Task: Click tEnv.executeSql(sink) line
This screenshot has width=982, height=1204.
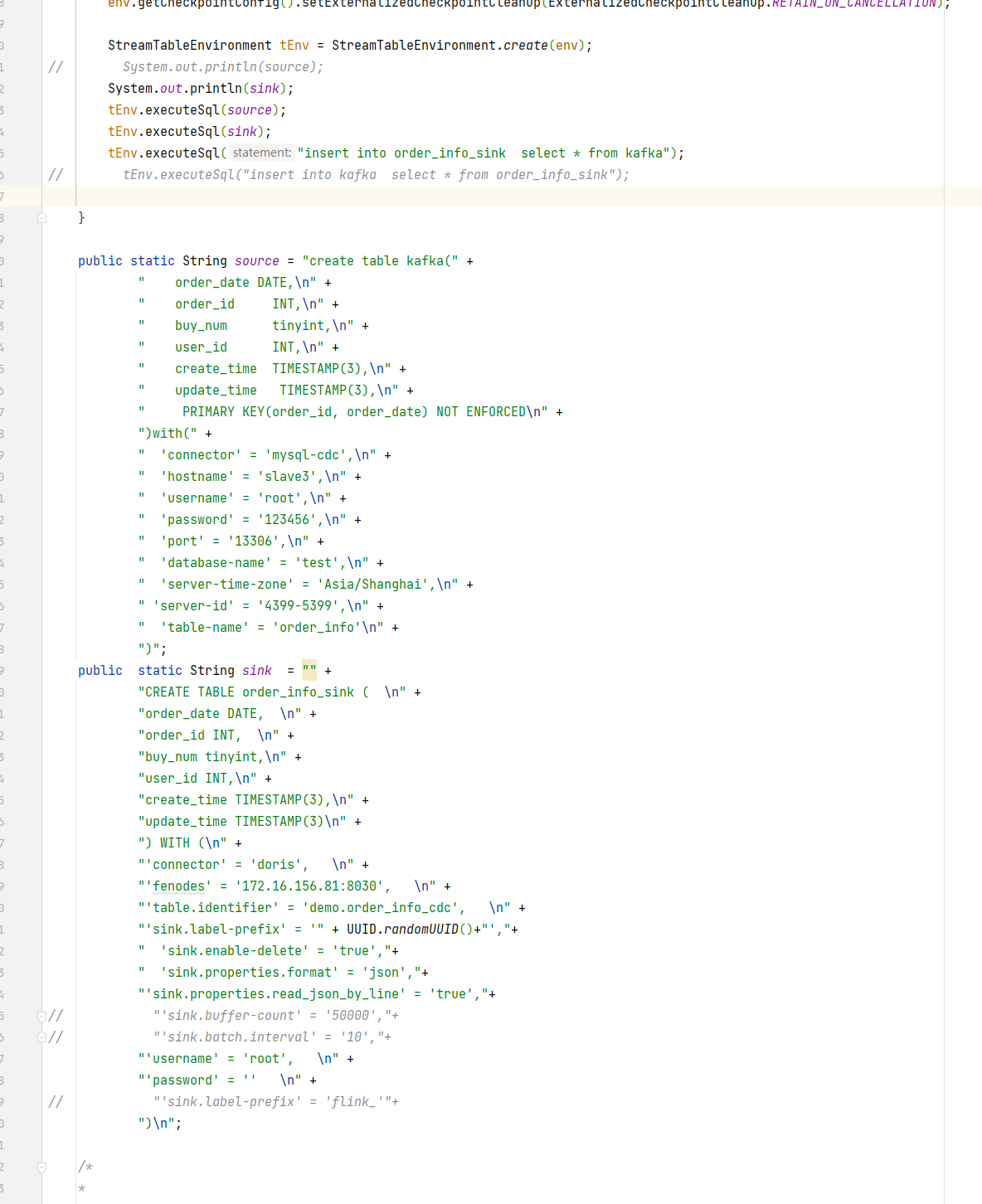Action: tap(189, 132)
